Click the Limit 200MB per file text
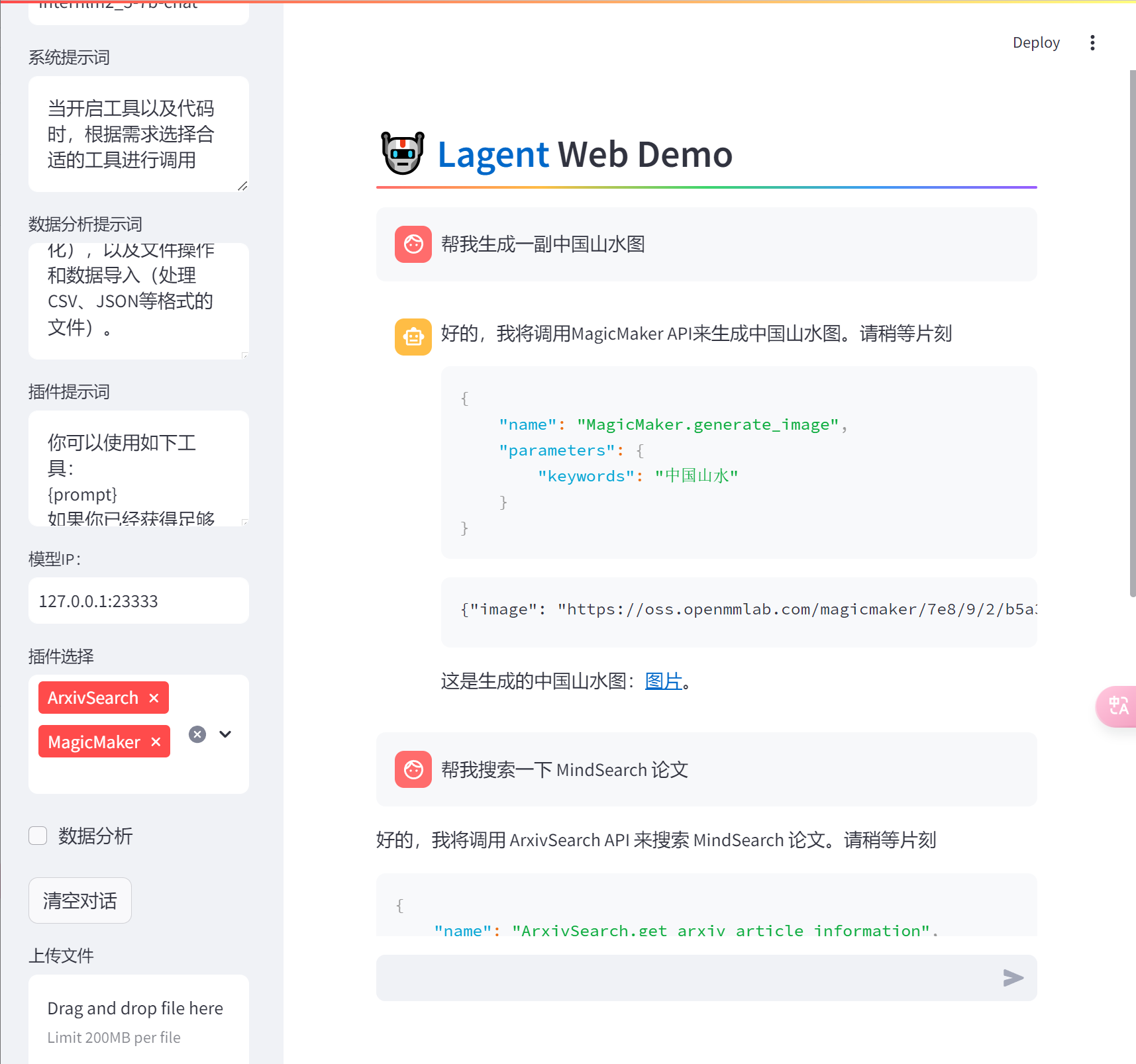1136x1064 pixels. (114, 1038)
